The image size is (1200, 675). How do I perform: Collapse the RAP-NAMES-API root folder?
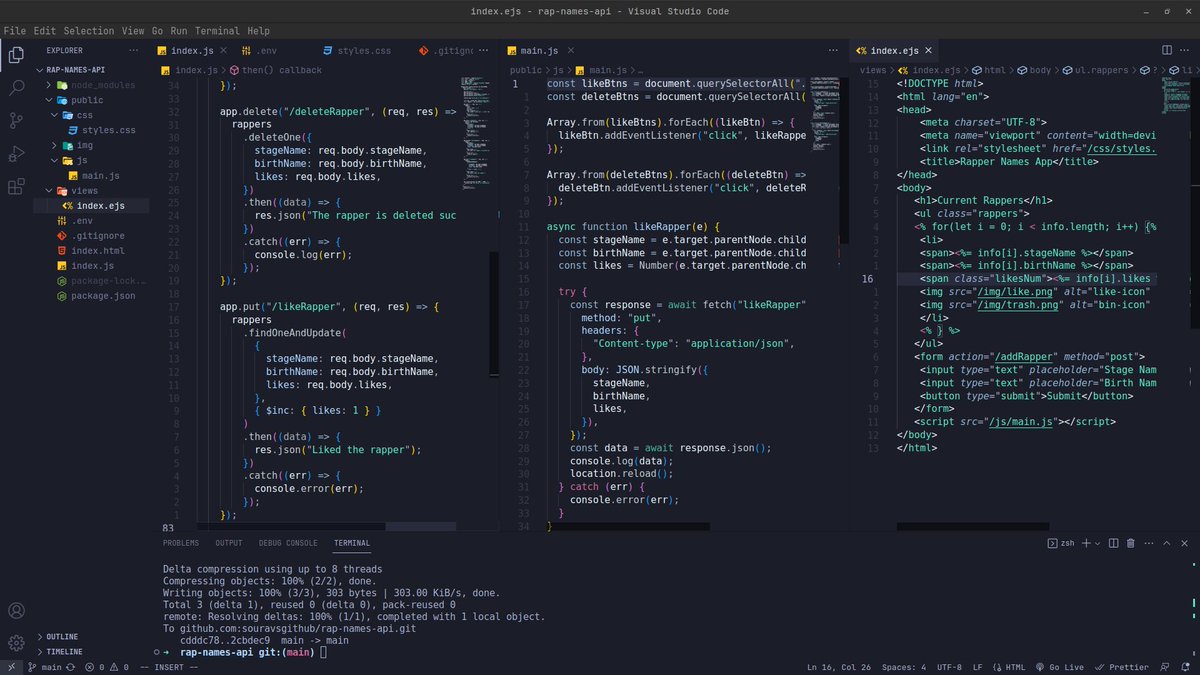pyautogui.click(x=75, y=70)
